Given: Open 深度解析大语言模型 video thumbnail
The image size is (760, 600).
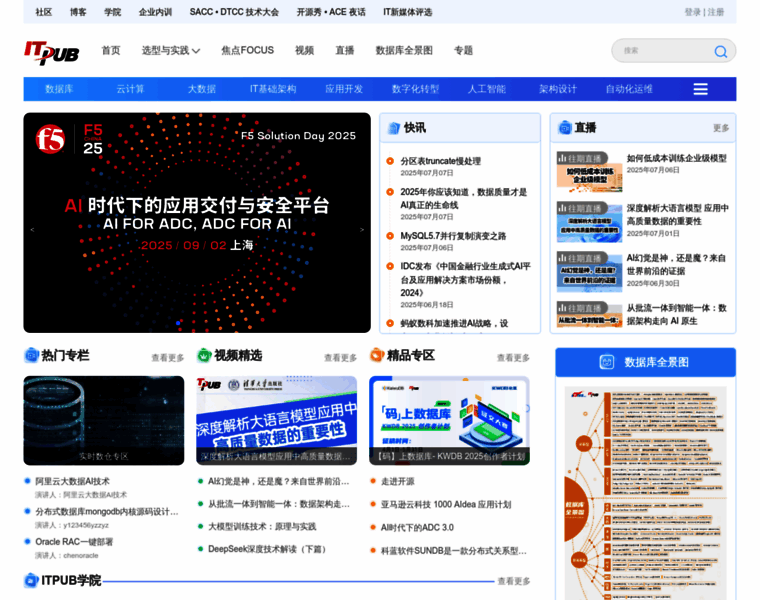Looking at the screenshot, I should (x=276, y=420).
